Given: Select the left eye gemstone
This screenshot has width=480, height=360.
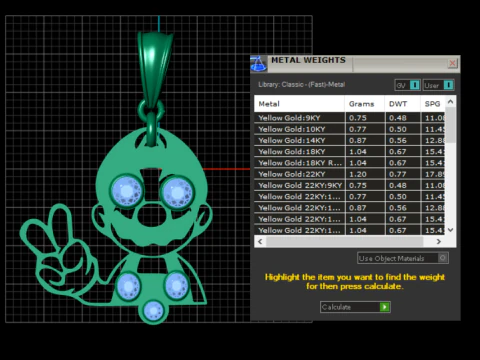Looking at the screenshot, I should [x=126, y=192].
